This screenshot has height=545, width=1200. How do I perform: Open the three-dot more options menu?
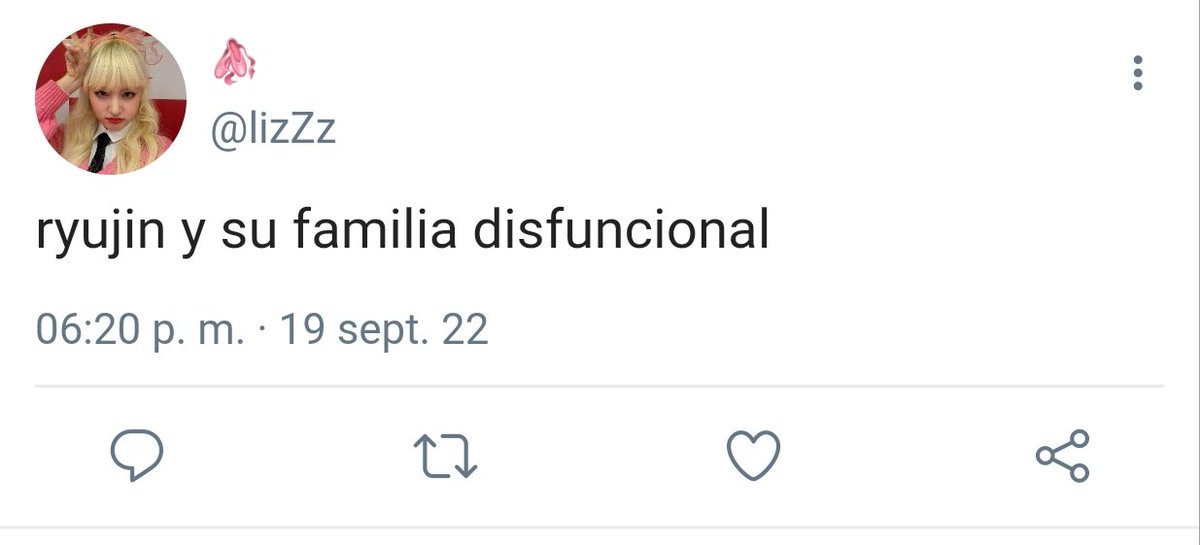click(1137, 74)
